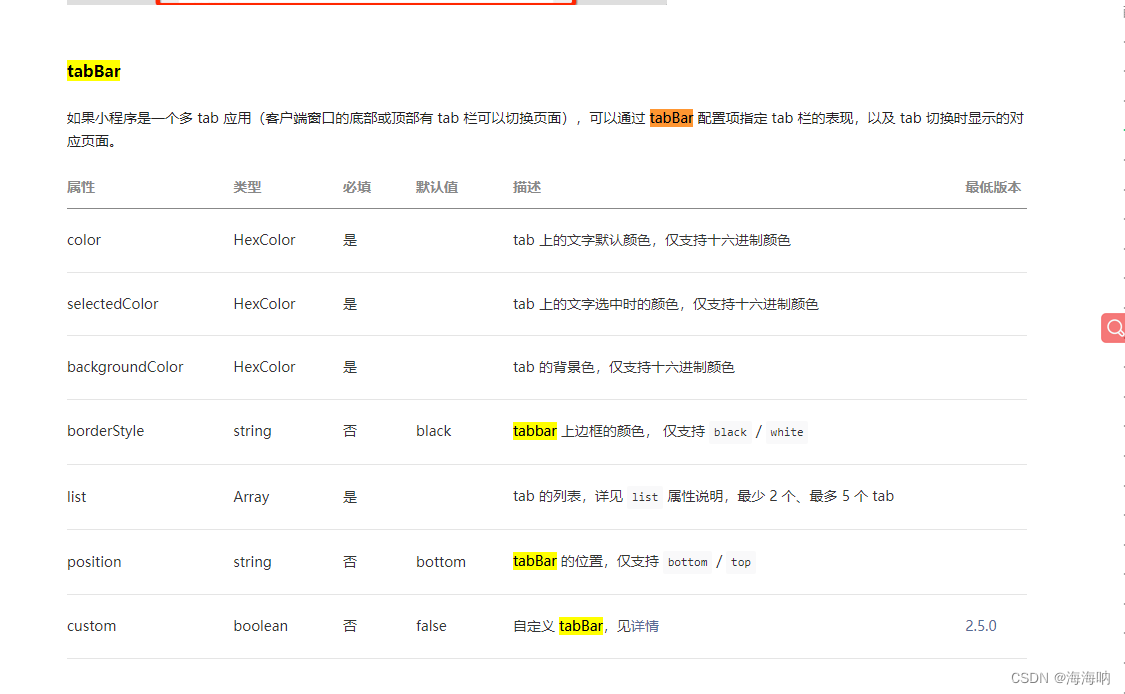Click the 见详情 link in the custom row
Image resolution: width=1125 pixels, height=694 pixels.
pyautogui.click(x=639, y=625)
